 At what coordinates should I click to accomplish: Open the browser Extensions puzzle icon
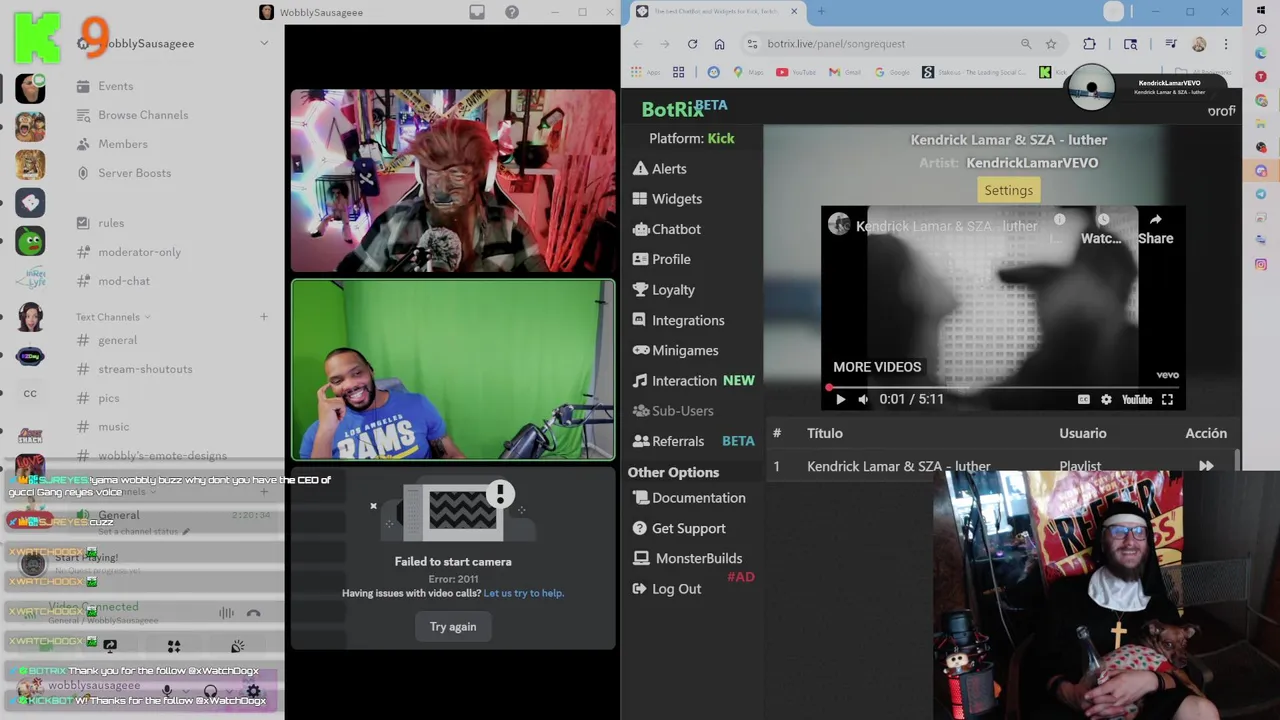[x=1090, y=44]
